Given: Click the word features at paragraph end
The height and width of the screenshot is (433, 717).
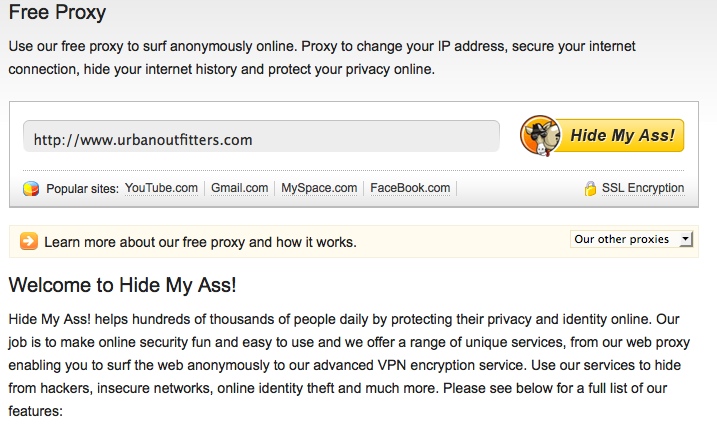Looking at the screenshot, I should (34, 411).
